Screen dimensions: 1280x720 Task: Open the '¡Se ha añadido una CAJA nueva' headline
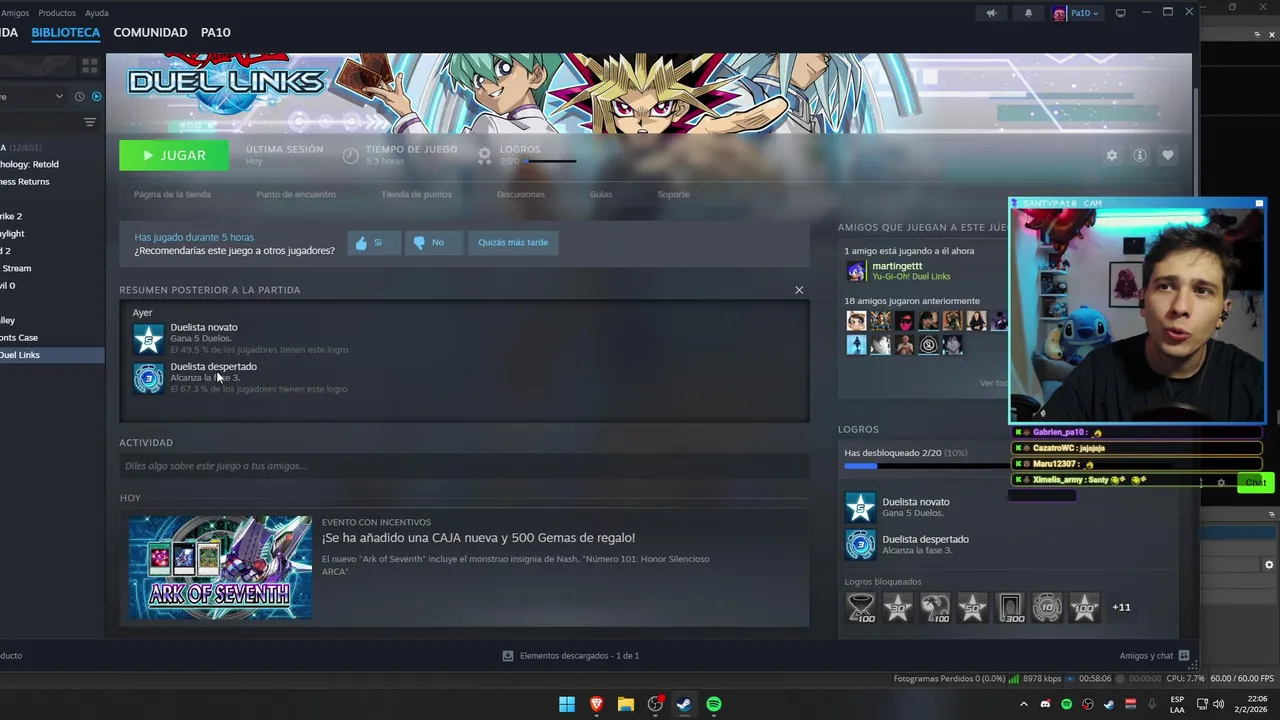tap(478, 538)
